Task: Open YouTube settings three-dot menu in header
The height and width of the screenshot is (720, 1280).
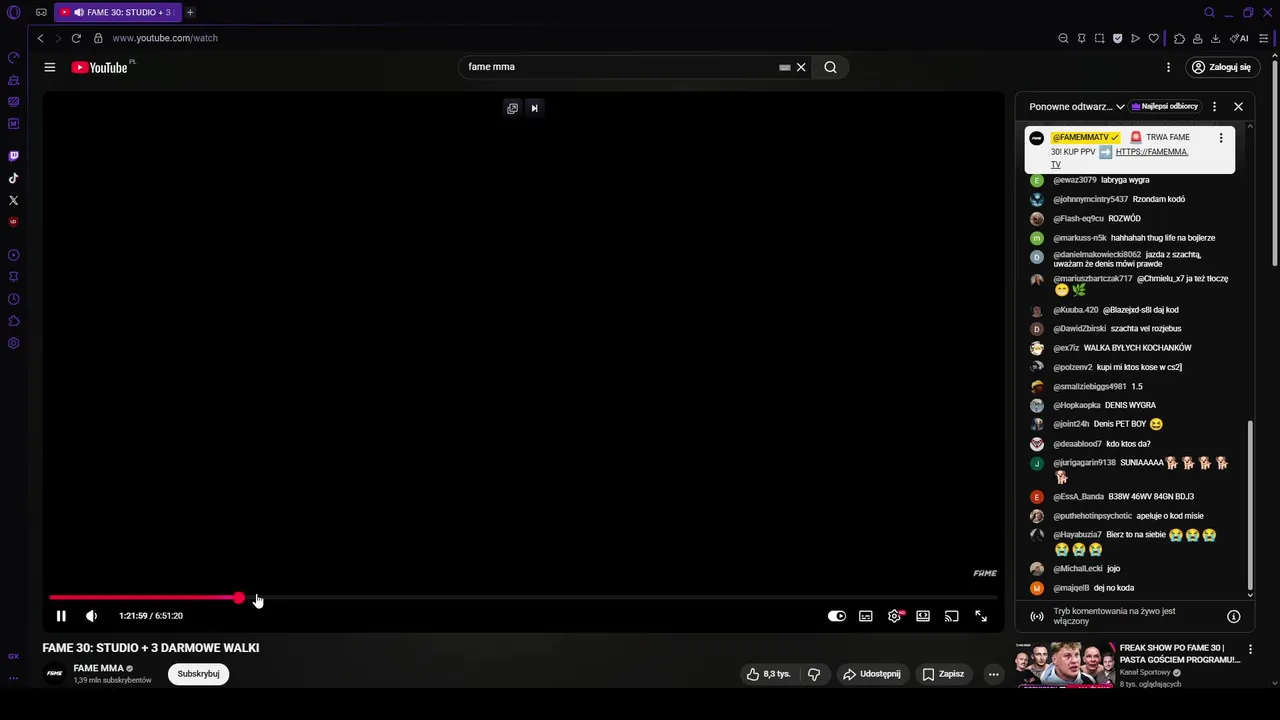Action: (1168, 67)
